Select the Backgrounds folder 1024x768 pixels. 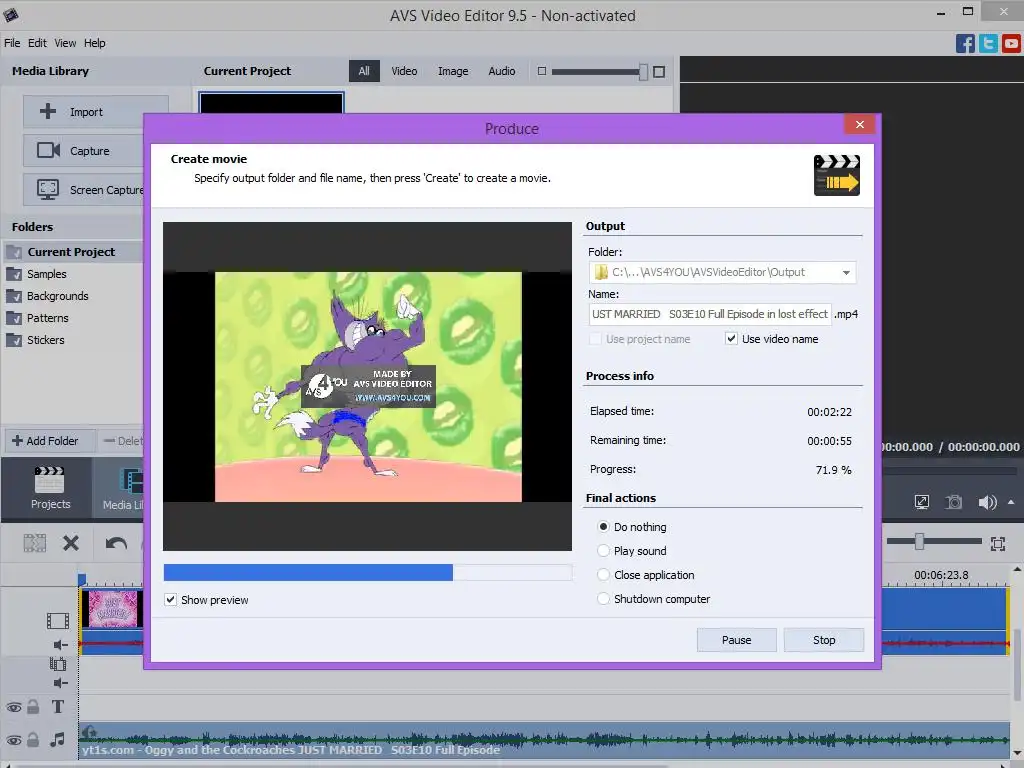57,296
